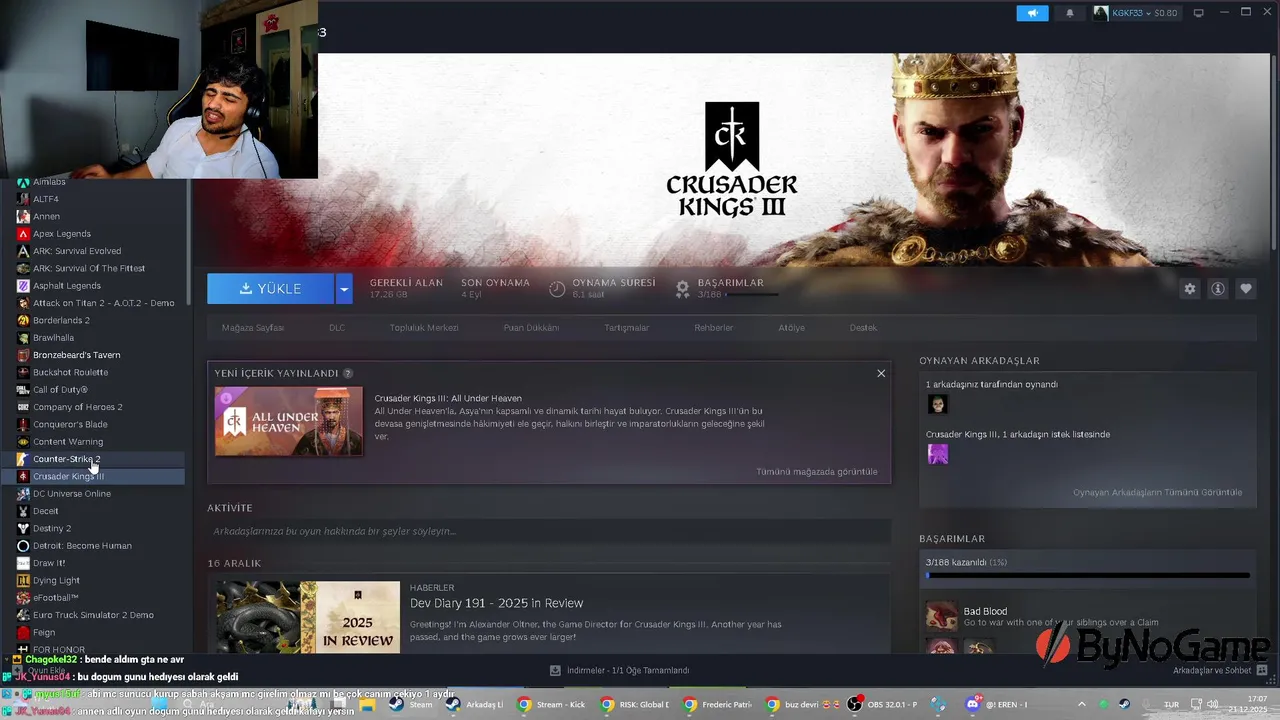Screen dimensions: 1280x720
Task: Click the achievements progress bar
Action: [x=1088, y=576]
